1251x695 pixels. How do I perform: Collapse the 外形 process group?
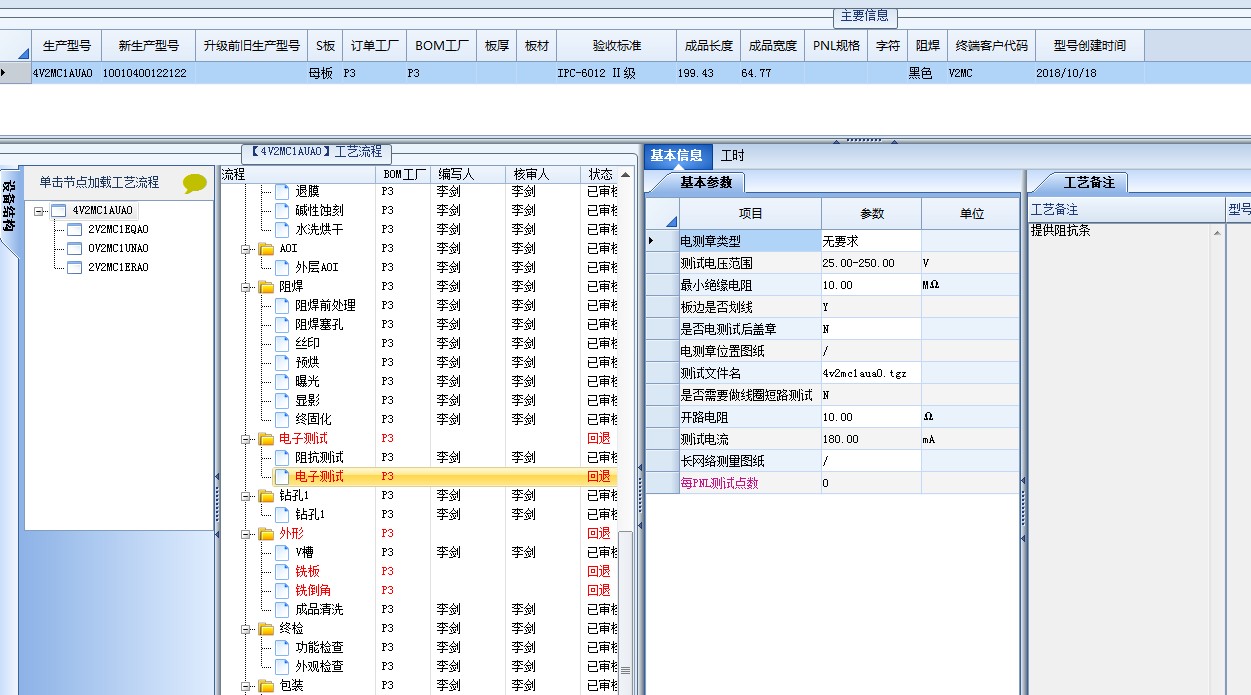(x=246, y=534)
